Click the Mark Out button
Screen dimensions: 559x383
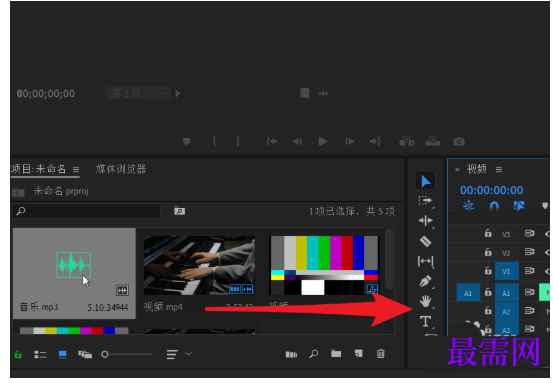tap(238, 142)
